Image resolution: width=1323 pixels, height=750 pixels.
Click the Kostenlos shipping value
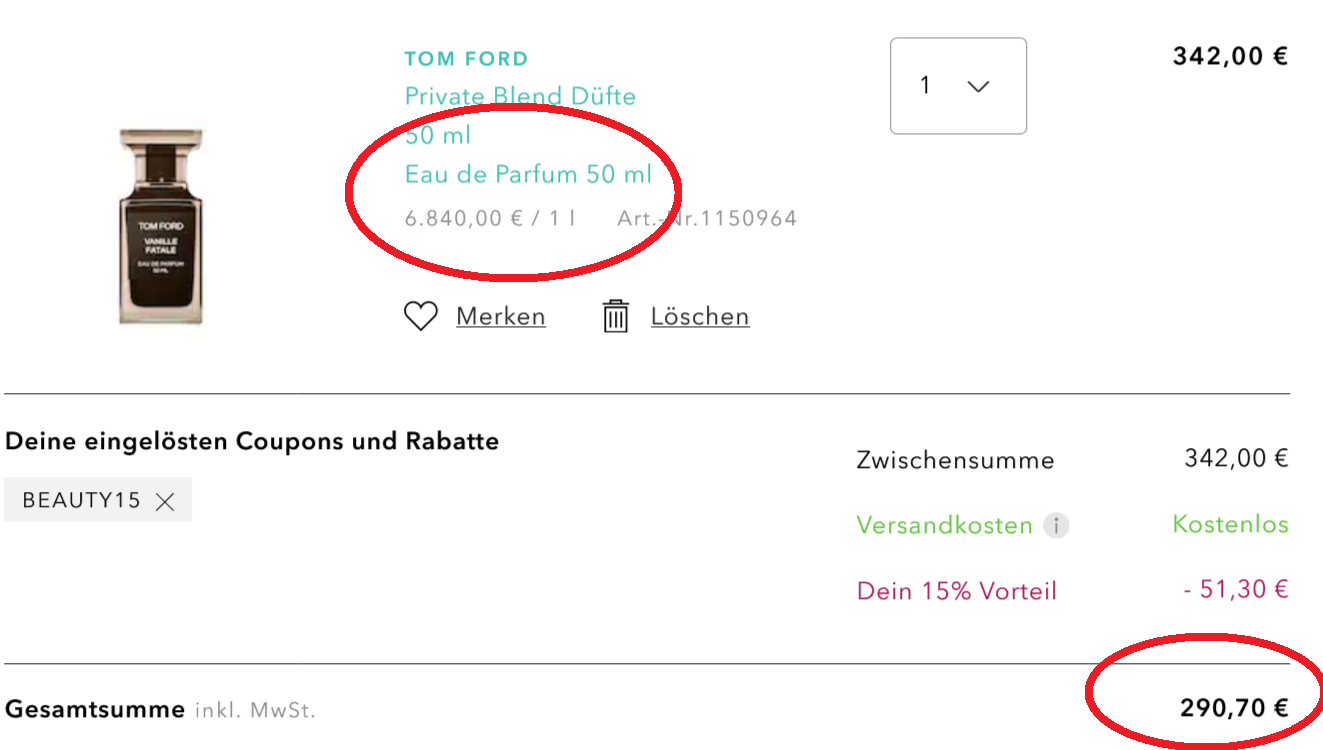[1230, 525]
